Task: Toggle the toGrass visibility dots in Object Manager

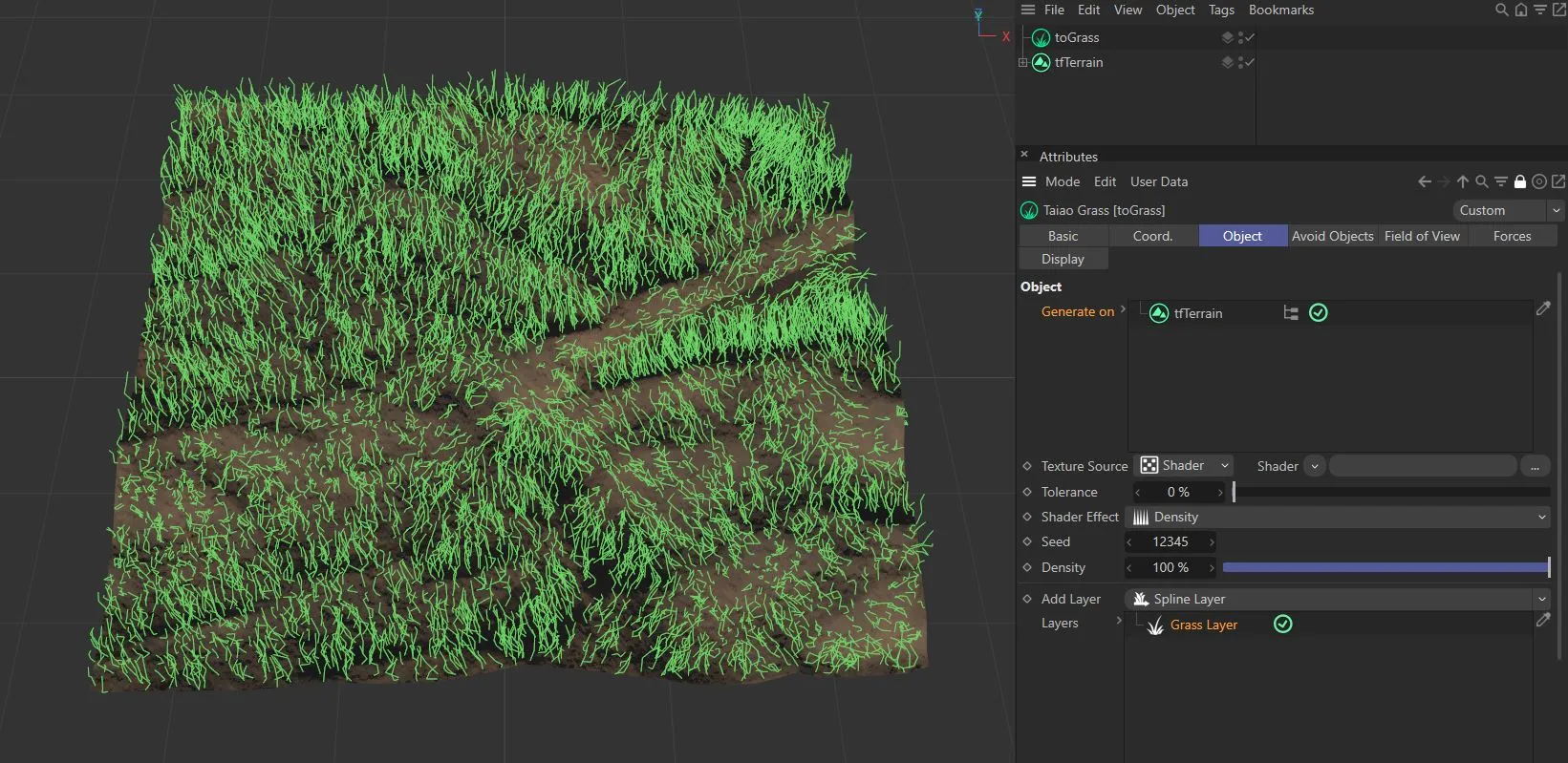Action: (1240, 38)
